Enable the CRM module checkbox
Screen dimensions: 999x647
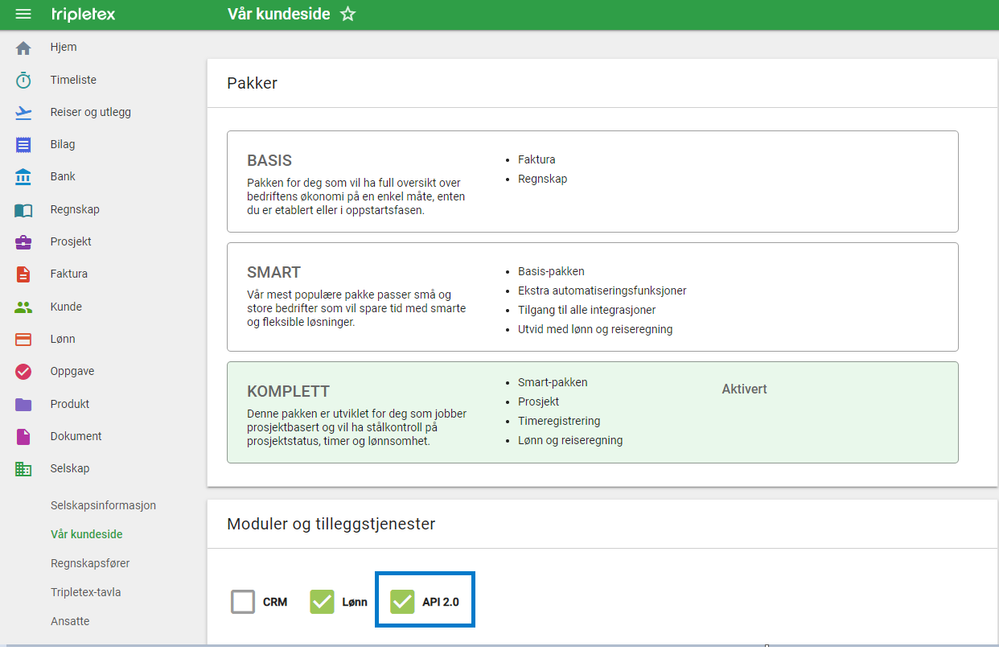point(243,602)
